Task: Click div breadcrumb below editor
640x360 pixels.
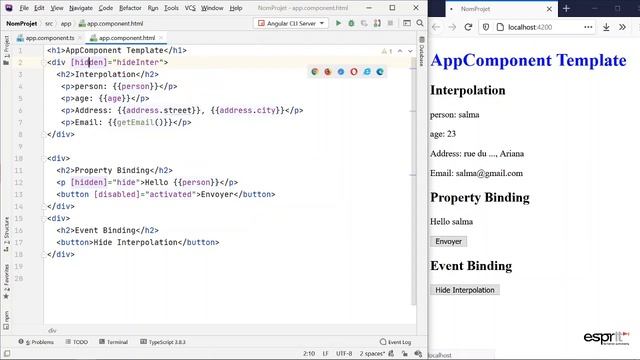Action: (x=52, y=331)
